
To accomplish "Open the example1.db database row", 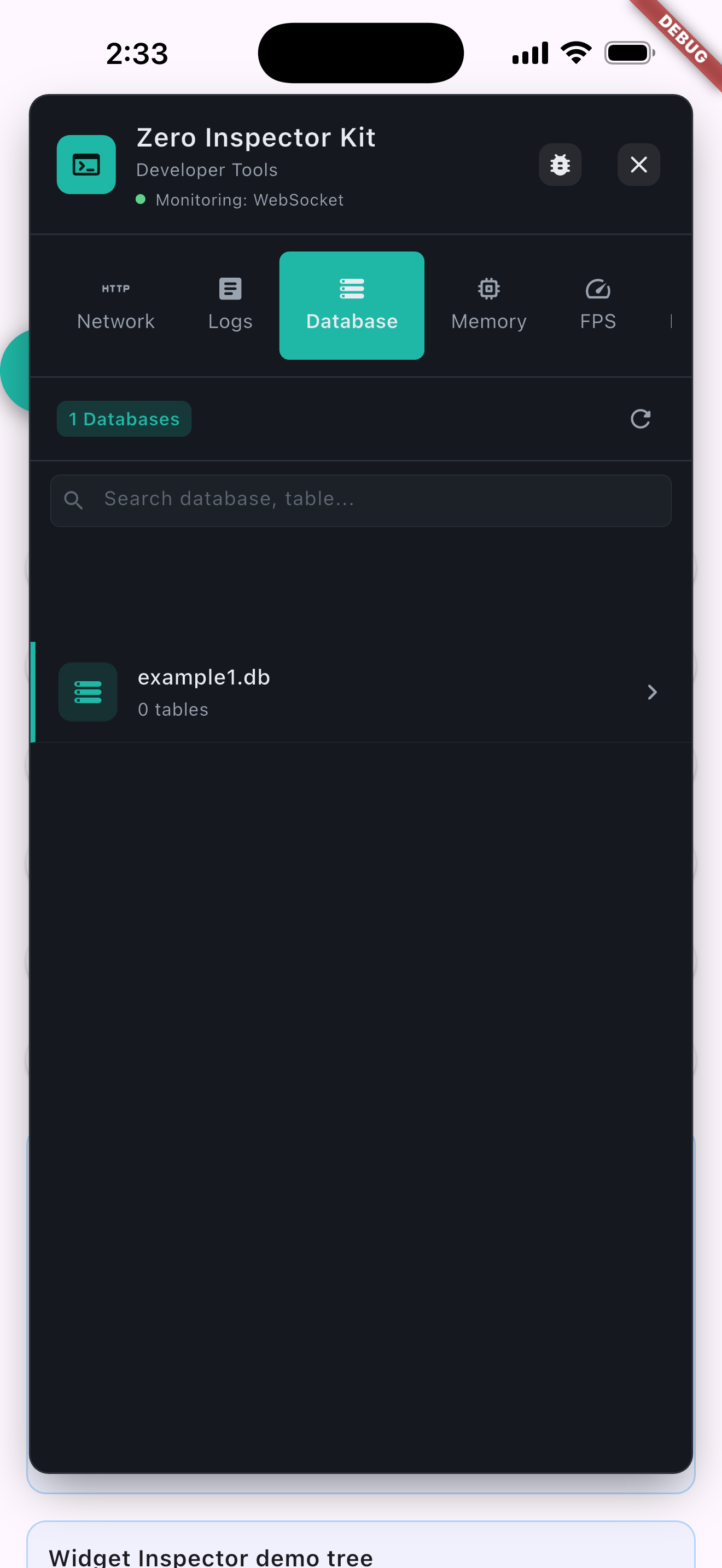I will point(361,692).
